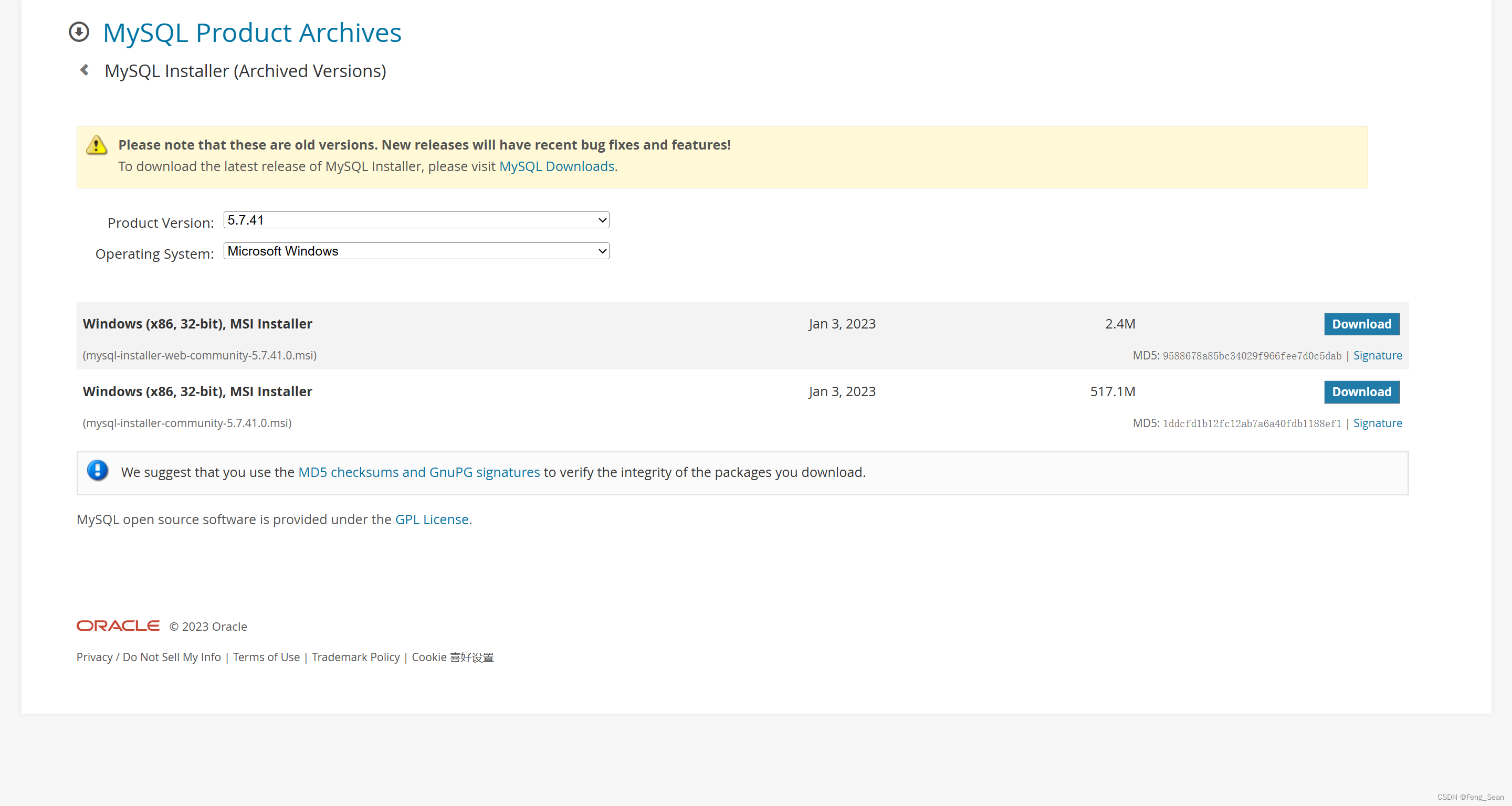Click MD5 hash 9588678a85bc34029f966fee7d0c5dab
The image size is (1512, 806).
click(x=1252, y=356)
